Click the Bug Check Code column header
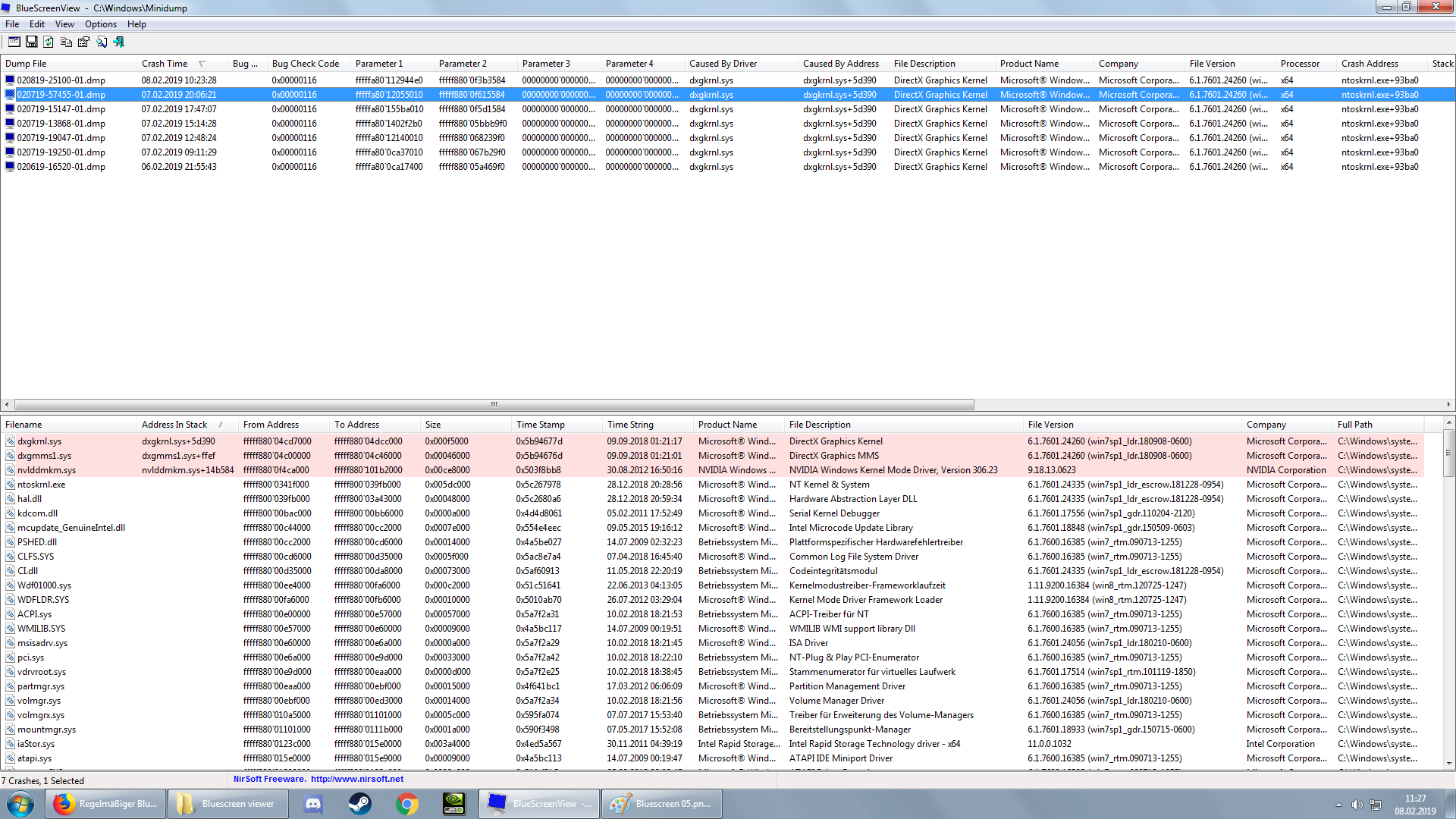 pyautogui.click(x=305, y=64)
